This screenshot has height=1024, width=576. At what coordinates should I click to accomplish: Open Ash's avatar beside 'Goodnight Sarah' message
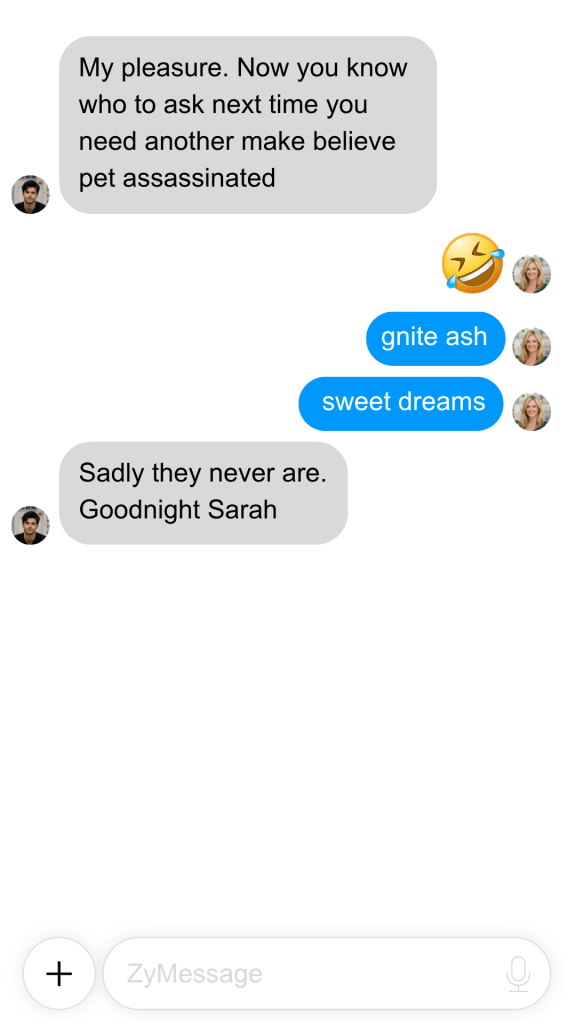point(31,525)
